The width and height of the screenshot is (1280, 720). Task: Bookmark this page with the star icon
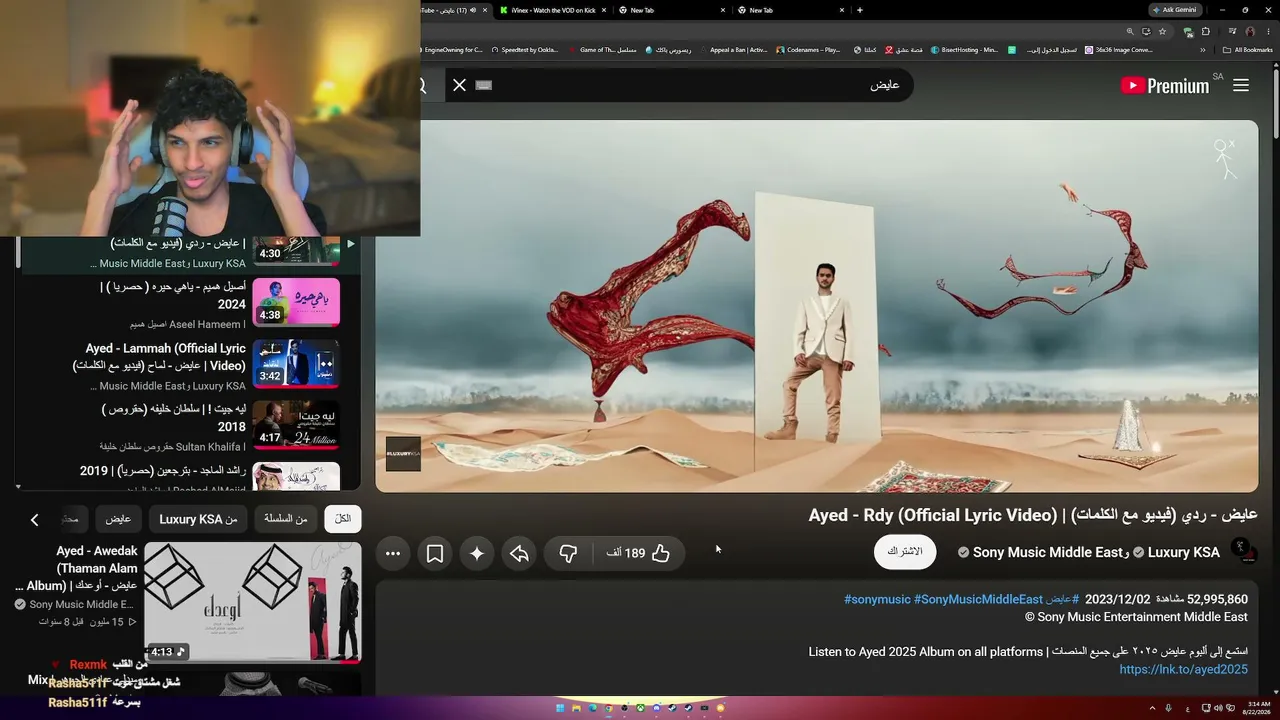[1162, 31]
